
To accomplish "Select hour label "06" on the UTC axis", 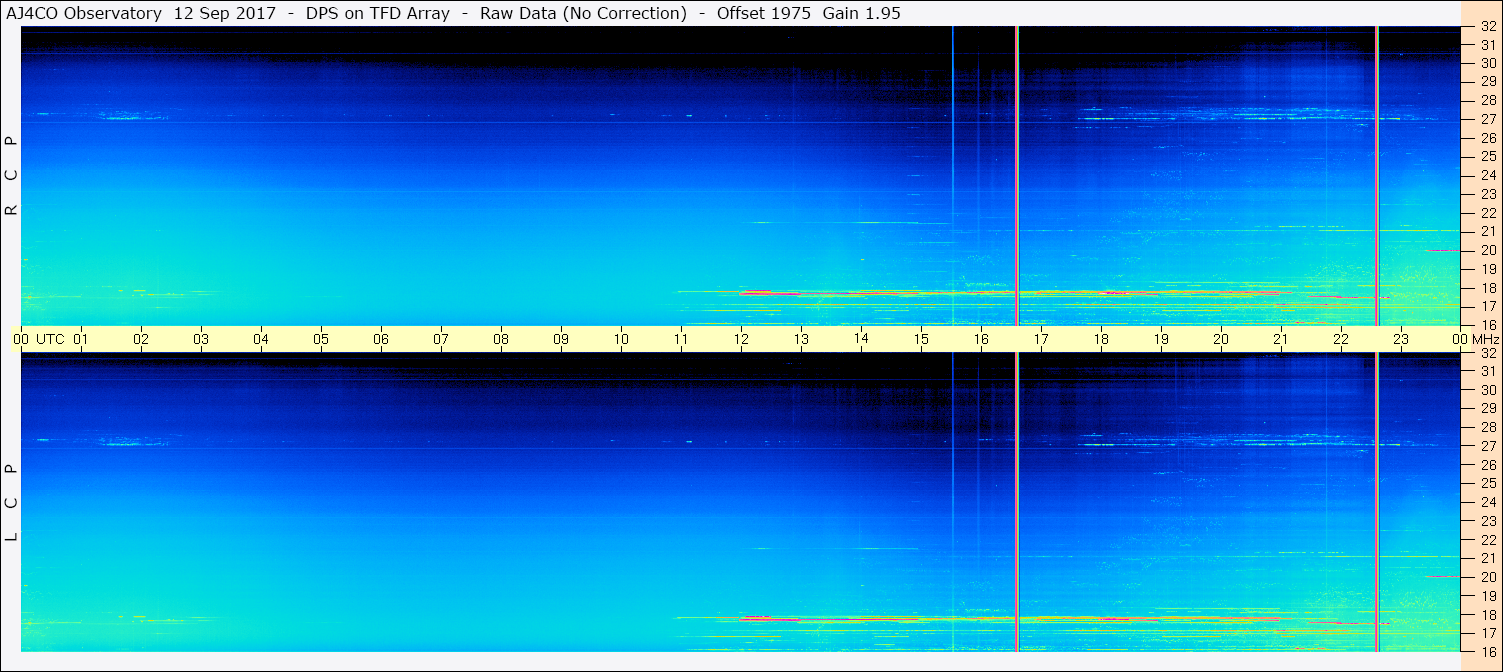I will pyautogui.click(x=381, y=339).
